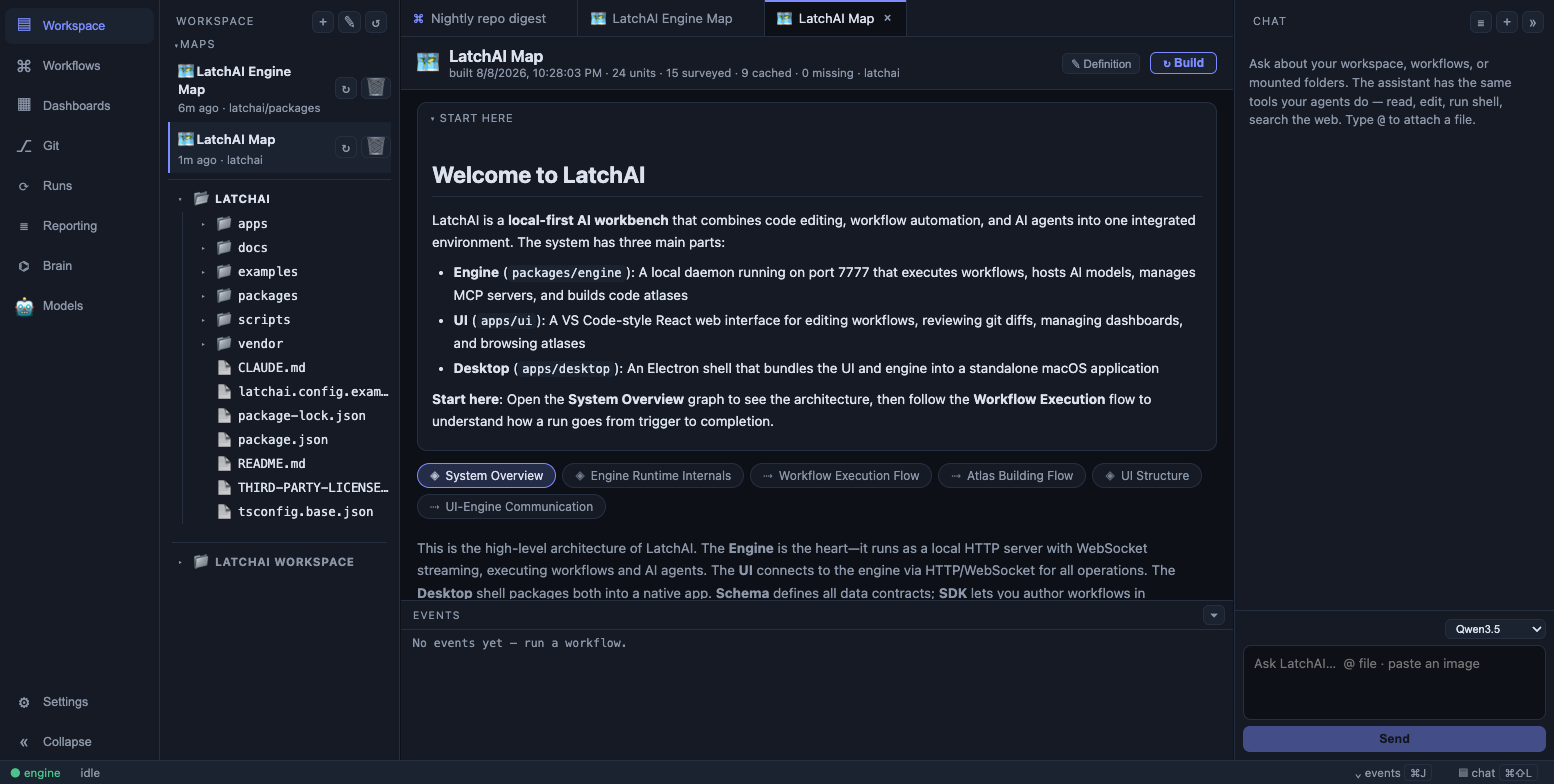Open the Git section
Image resolution: width=1554 pixels, height=784 pixels.
point(79,145)
